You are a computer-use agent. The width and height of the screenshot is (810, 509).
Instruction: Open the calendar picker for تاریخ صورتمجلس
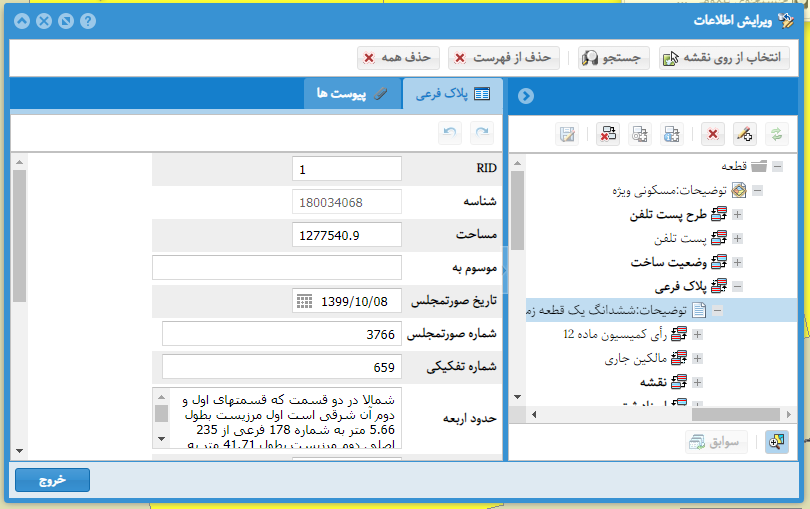click(304, 301)
